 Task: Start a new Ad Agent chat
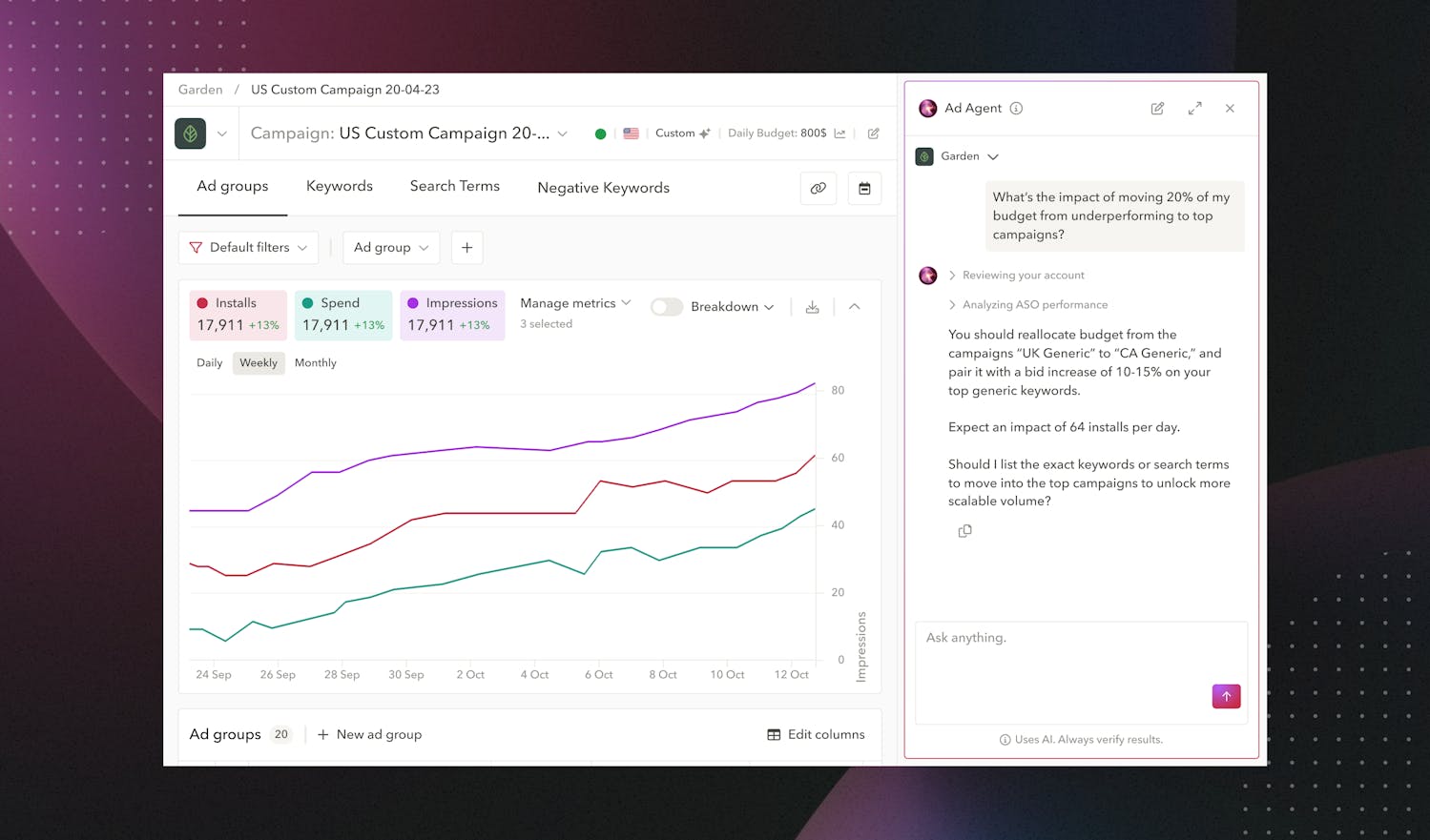1156,109
